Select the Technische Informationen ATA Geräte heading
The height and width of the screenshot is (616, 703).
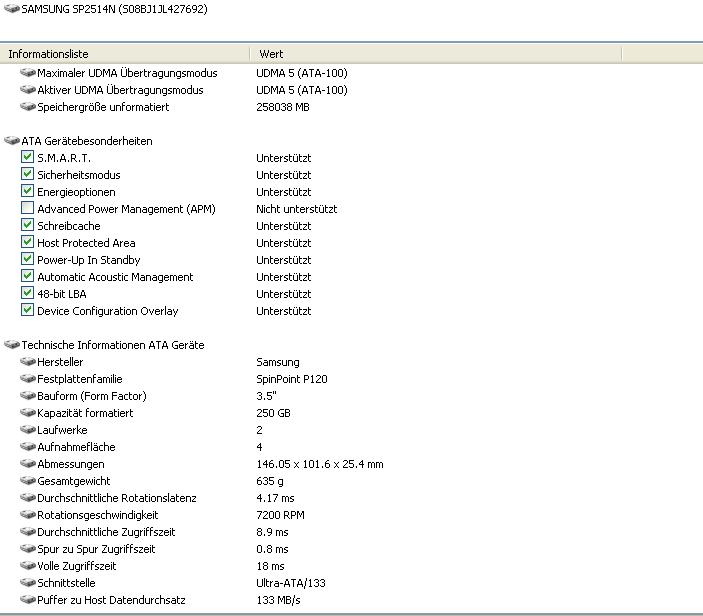coord(113,345)
